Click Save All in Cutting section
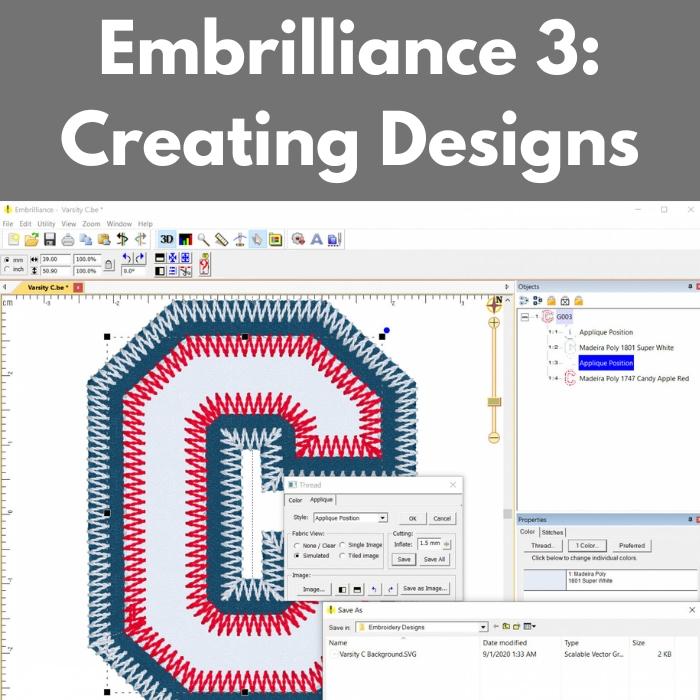 coord(434,559)
